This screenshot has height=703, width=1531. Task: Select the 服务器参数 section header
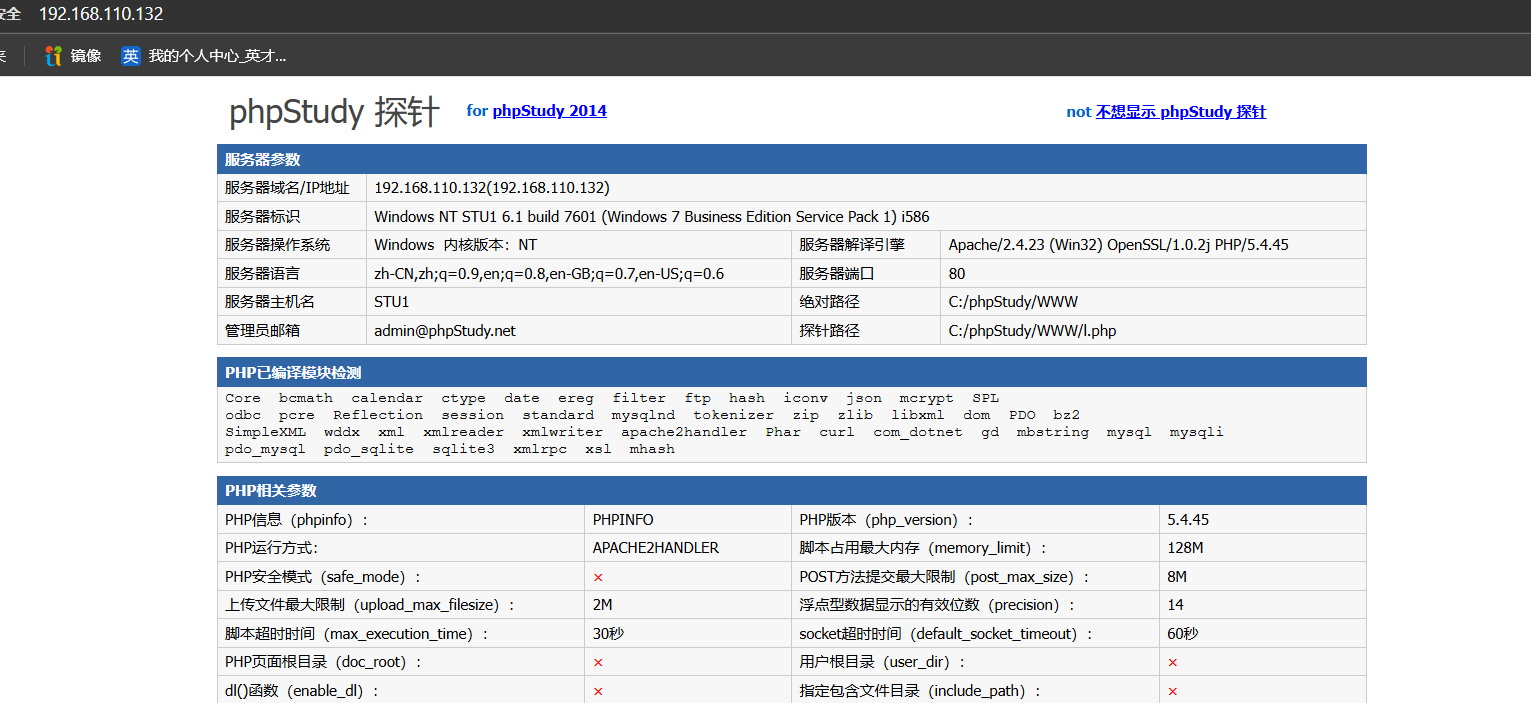(792, 159)
